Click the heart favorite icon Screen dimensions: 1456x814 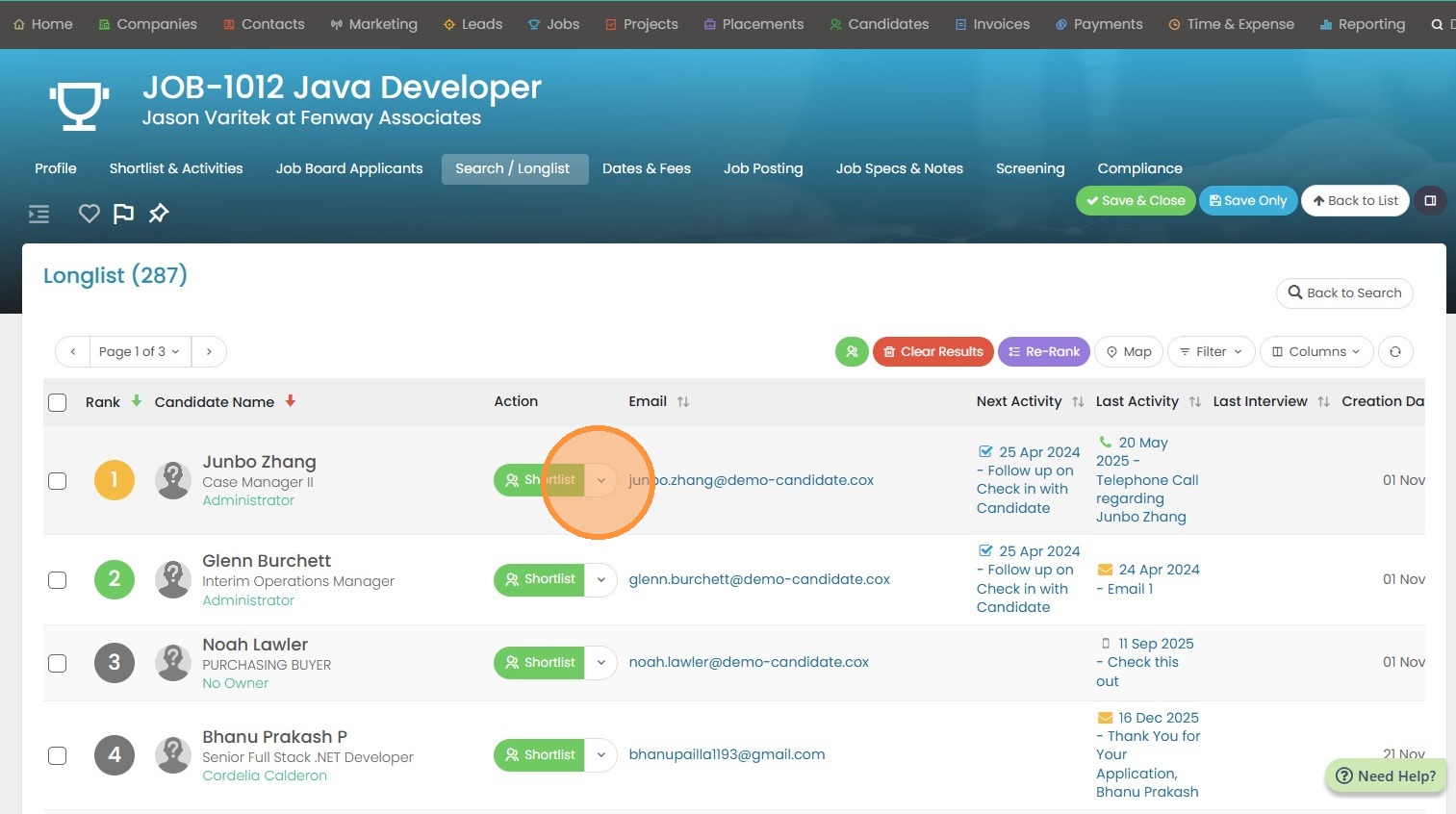[89, 214]
